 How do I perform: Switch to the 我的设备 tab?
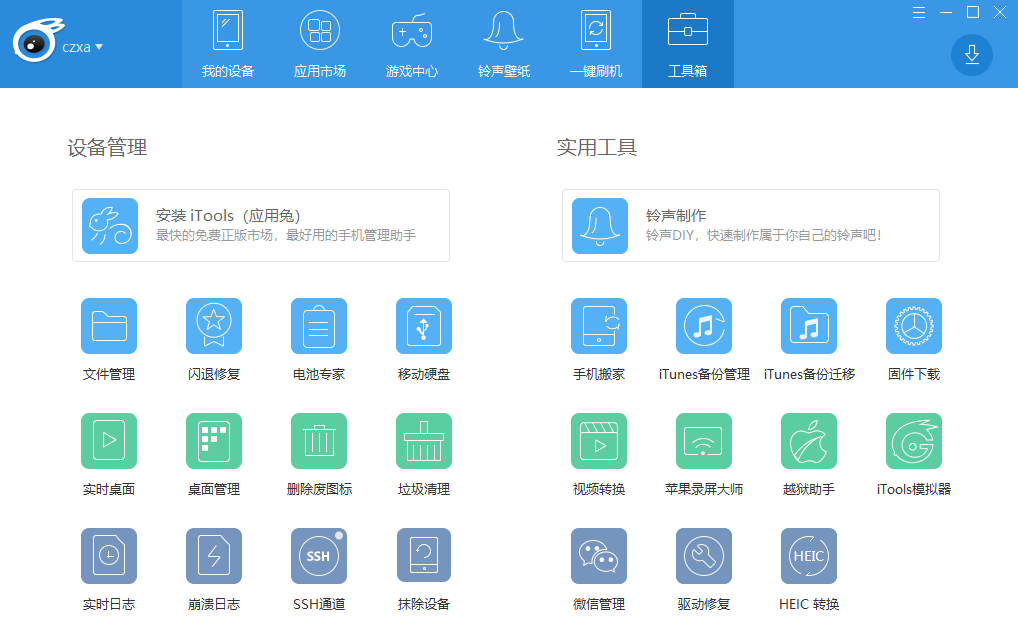pos(228,44)
